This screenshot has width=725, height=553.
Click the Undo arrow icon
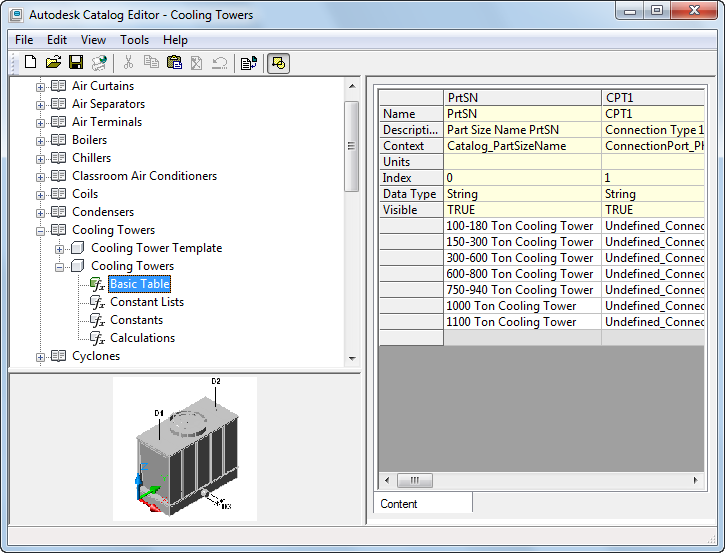[220, 62]
